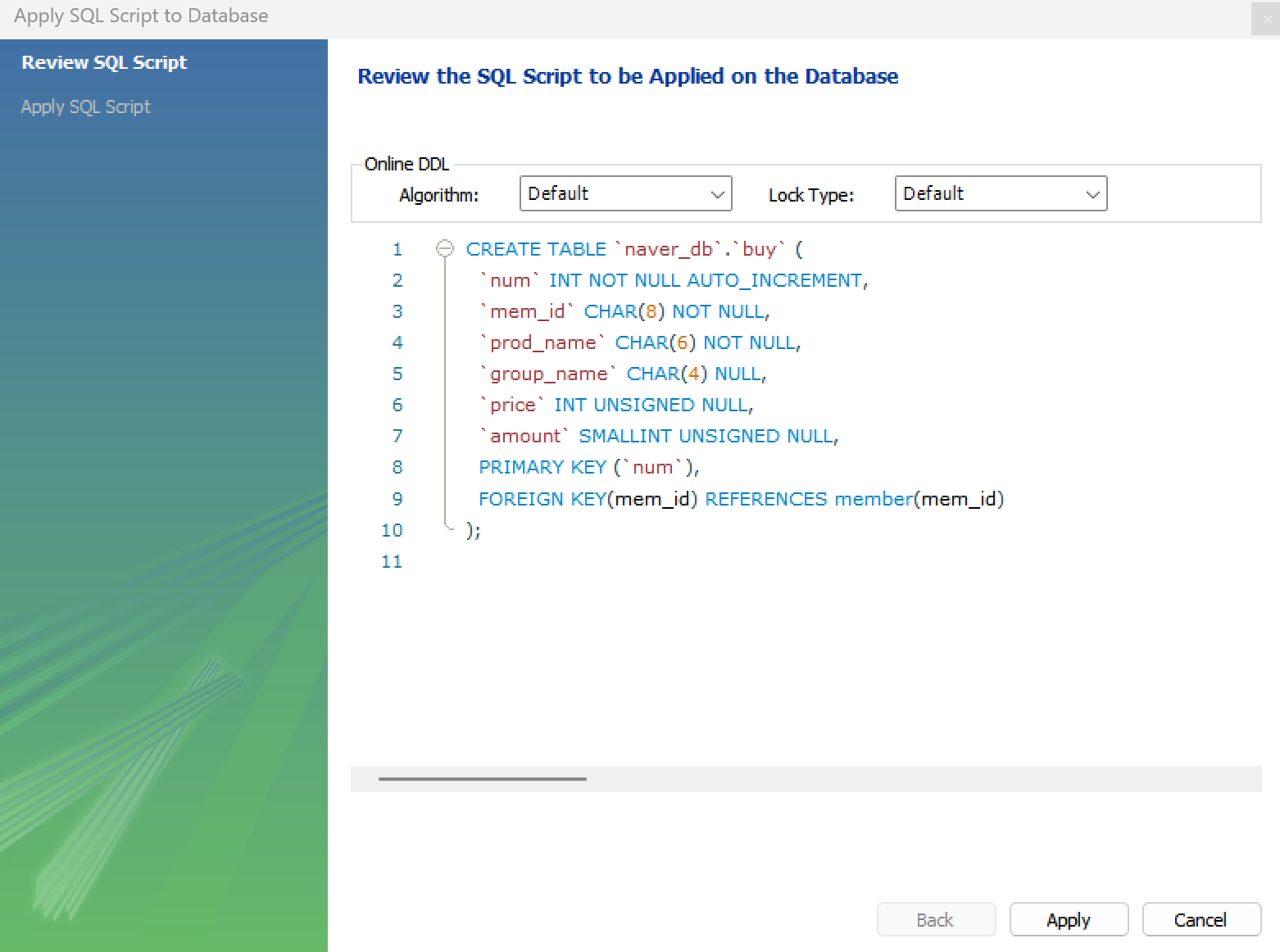This screenshot has width=1280, height=952.
Task: Click line number 1 in the gutter
Action: [x=397, y=249]
